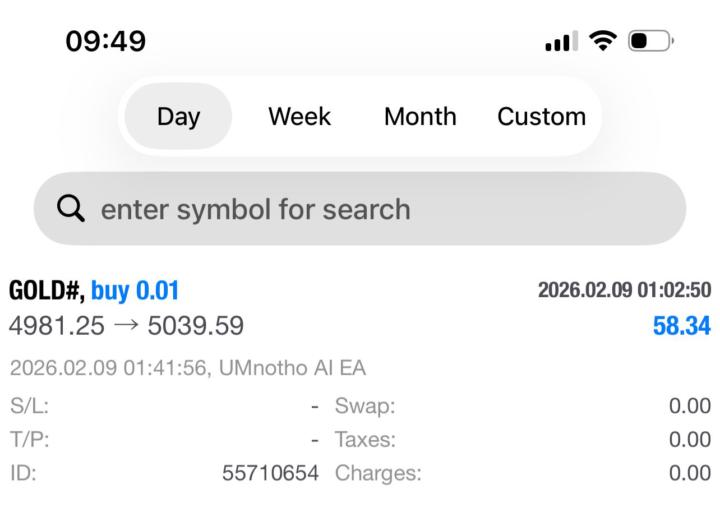Image resolution: width=720 pixels, height=512 pixels.
Task: Tap the Swap 0.00 value
Action: pyautogui.click(x=690, y=406)
